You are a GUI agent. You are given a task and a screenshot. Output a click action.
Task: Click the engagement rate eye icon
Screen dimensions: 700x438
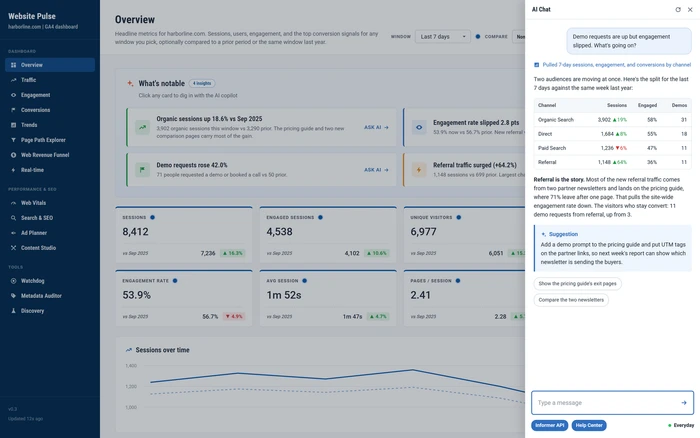pyautogui.click(x=419, y=127)
